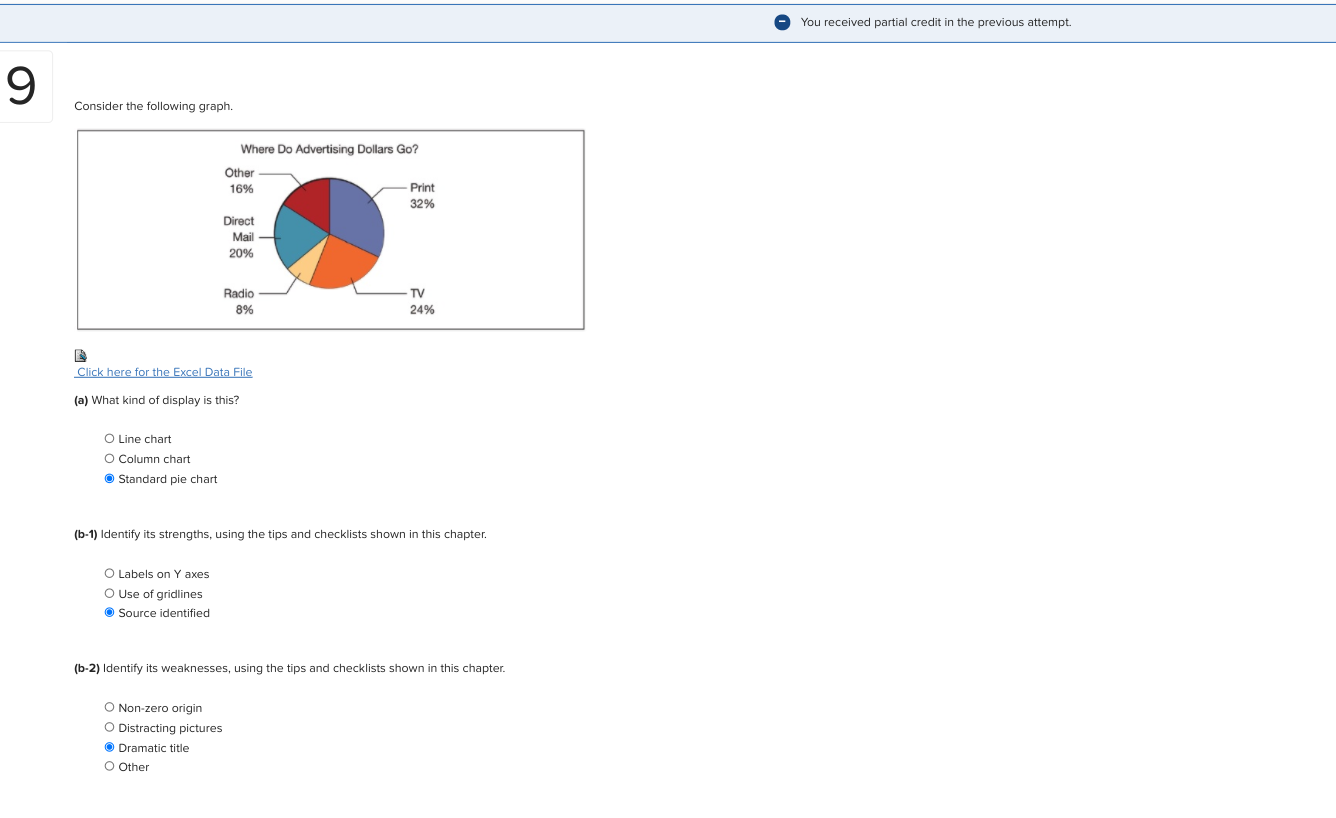Click the '(b-2) Identify its weaknesses' question text
The width and height of the screenshot is (1336, 818).
click(290, 668)
